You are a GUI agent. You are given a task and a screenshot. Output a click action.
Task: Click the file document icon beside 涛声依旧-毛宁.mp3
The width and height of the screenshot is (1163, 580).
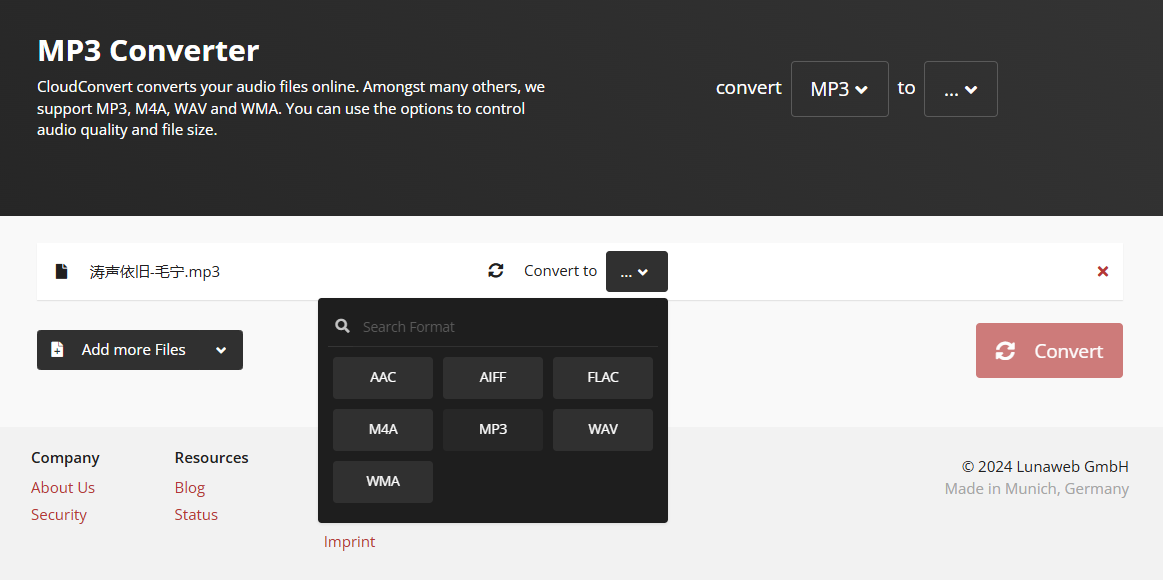click(x=62, y=271)
